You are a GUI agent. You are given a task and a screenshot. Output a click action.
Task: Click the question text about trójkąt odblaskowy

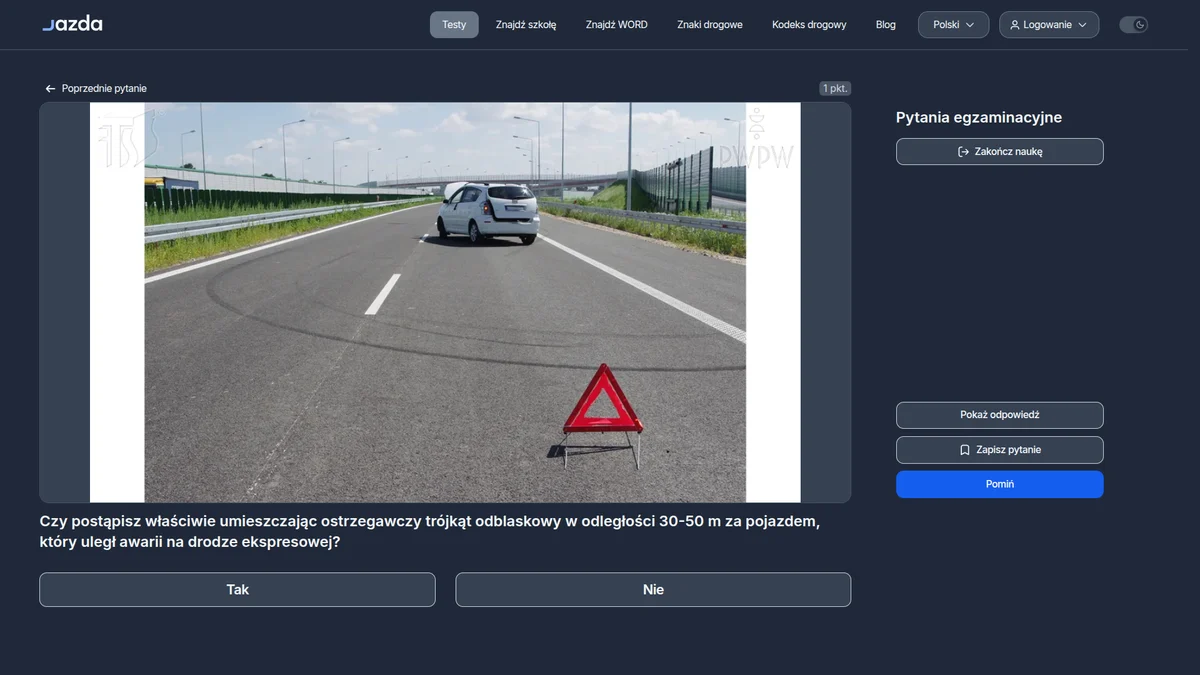429,532
